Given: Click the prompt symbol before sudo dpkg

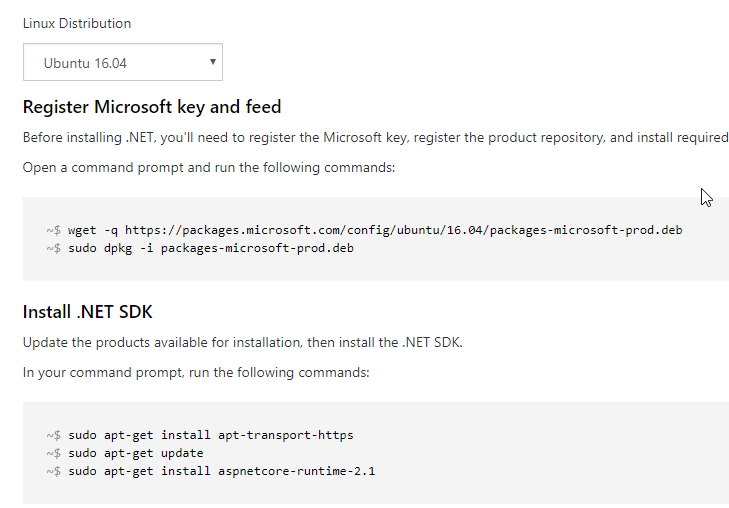Looking at the screenshot, I should coord(54,248).
